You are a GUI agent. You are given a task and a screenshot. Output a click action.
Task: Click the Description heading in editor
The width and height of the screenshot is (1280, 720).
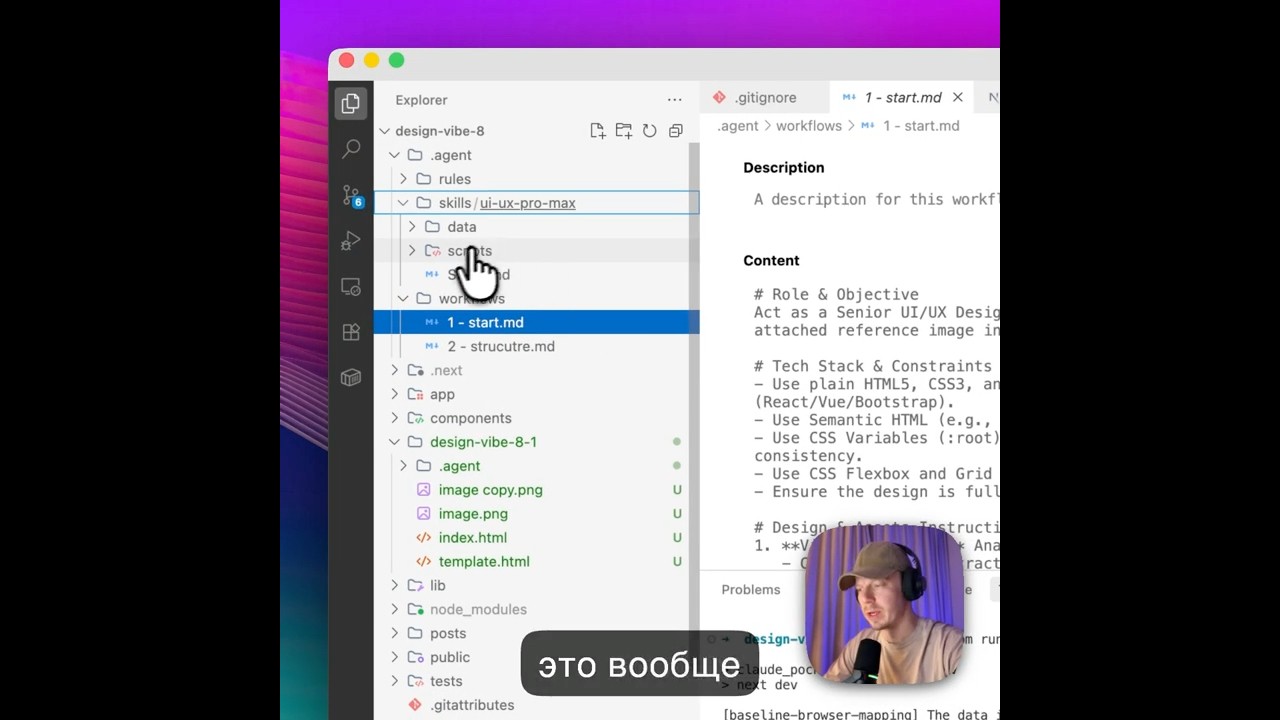click(784, 168)
